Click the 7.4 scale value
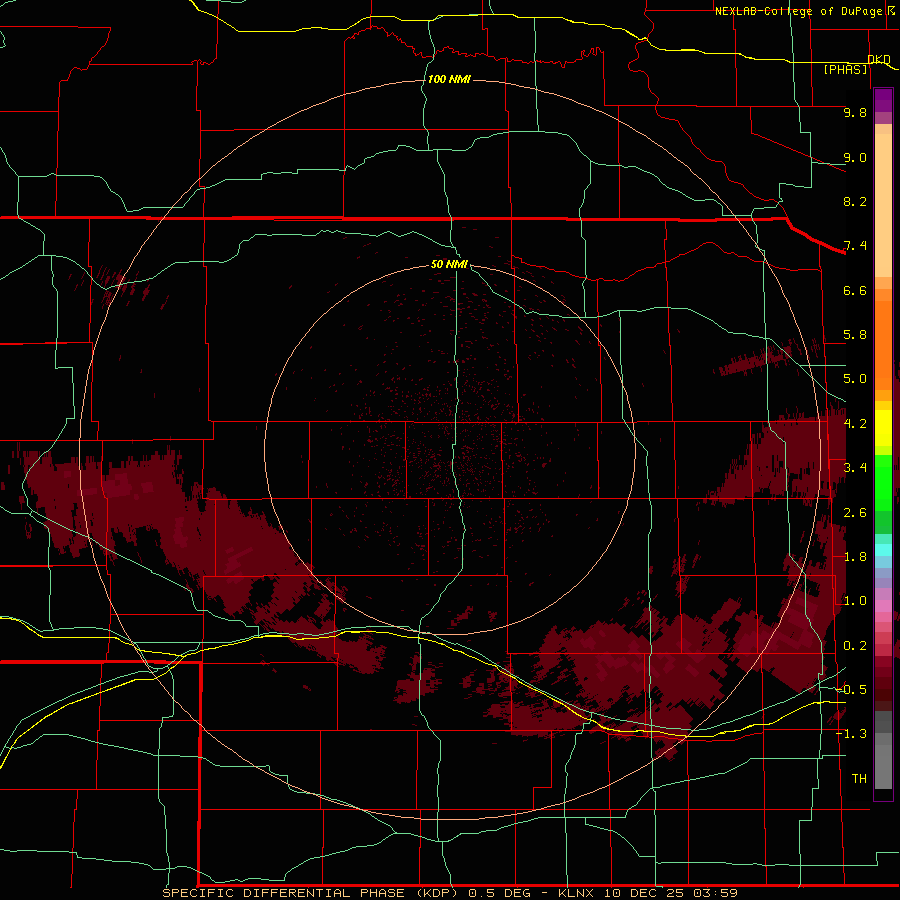Screen dimensions: 900x900 tap(855, 246)
